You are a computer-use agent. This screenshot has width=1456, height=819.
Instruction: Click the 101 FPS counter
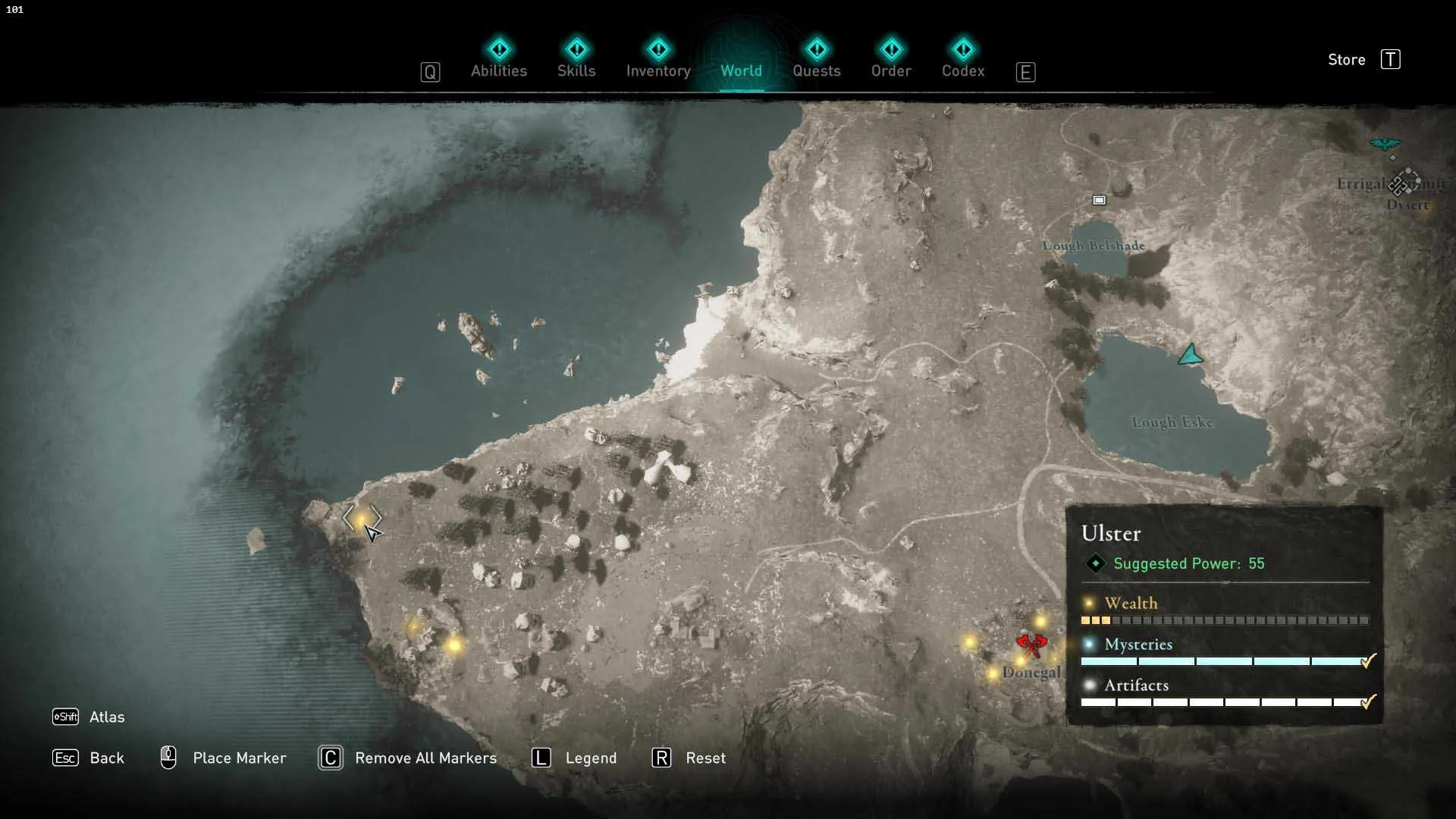tap(14, 10)
